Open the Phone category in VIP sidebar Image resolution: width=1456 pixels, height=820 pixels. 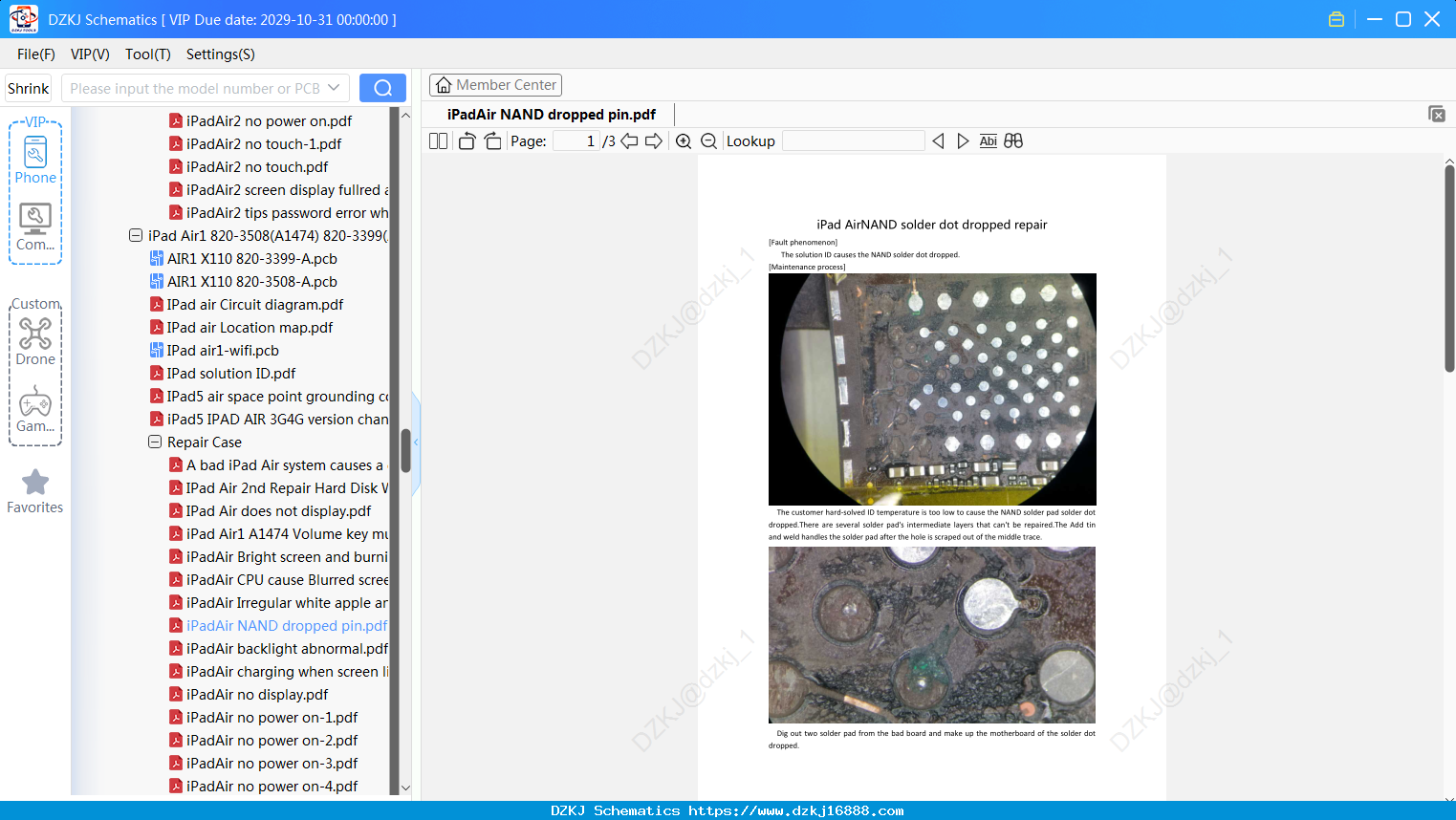pos(35,160)
